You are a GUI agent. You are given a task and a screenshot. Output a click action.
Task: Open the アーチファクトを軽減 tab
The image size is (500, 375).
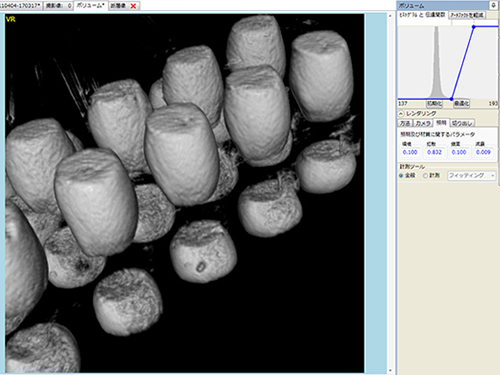[x=467, y=15]
